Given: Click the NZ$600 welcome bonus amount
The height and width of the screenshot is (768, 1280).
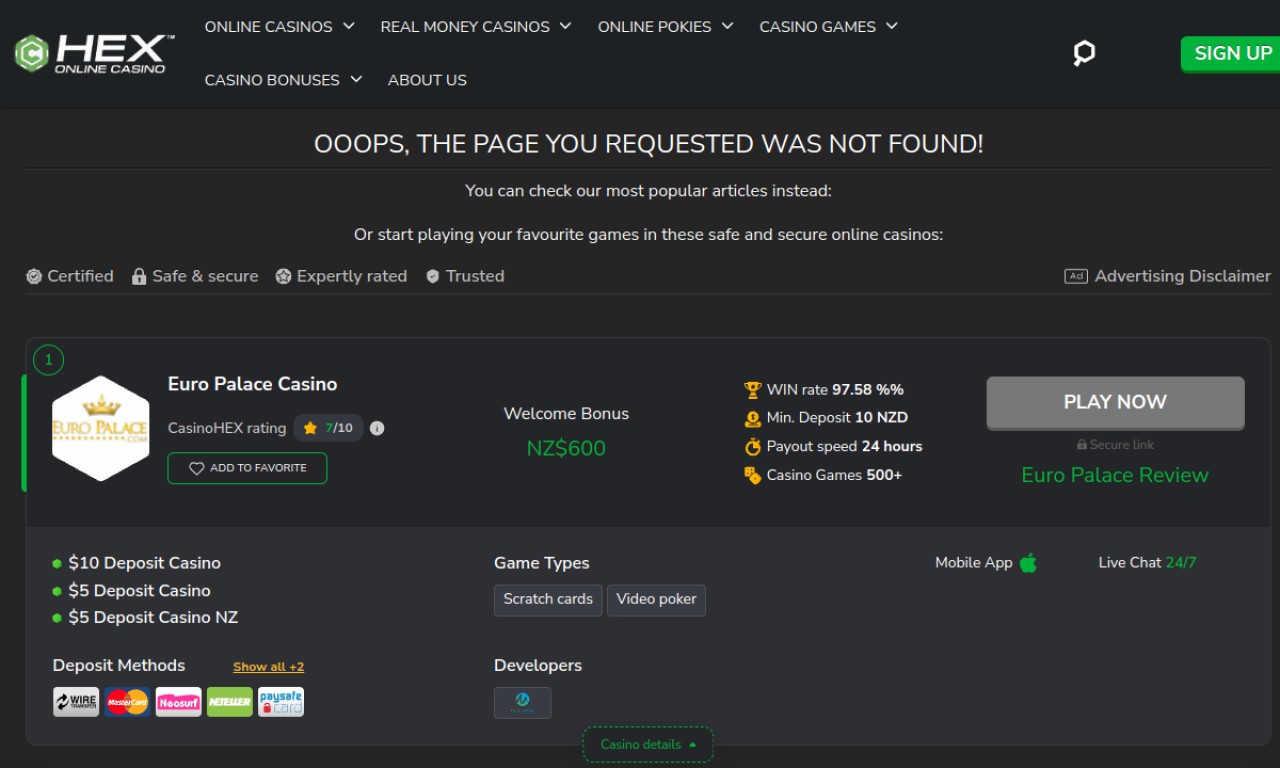Looking at the screenshot, I should 566,448.
